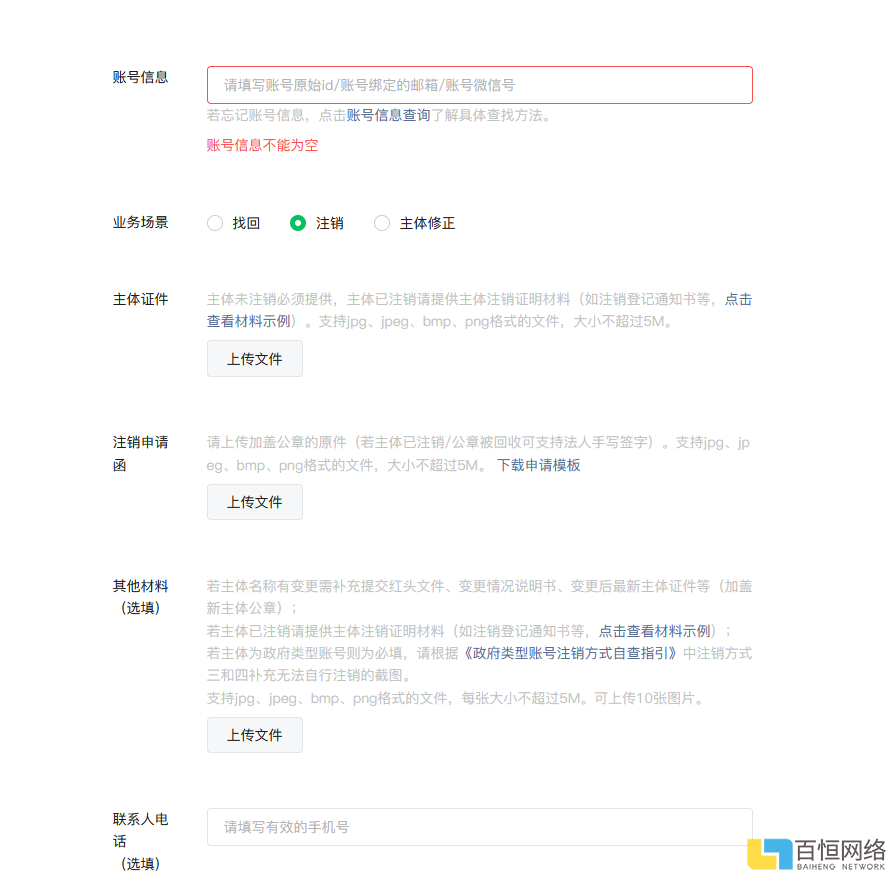Select the 找回 radio button

[x=214, y=223]
